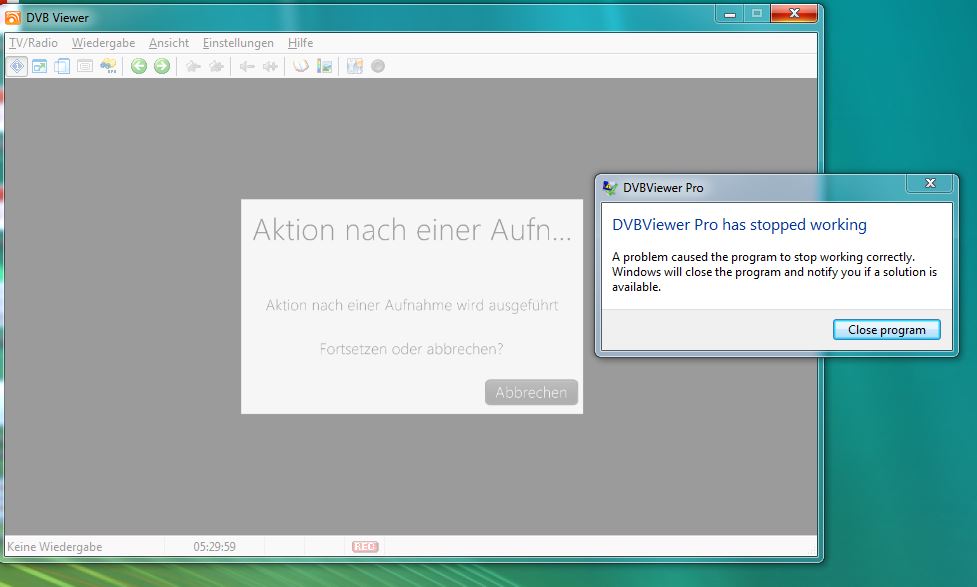Open the Wiedergabe menu
The width and height of the screenshot is (977, 587).
click(103, 43)
